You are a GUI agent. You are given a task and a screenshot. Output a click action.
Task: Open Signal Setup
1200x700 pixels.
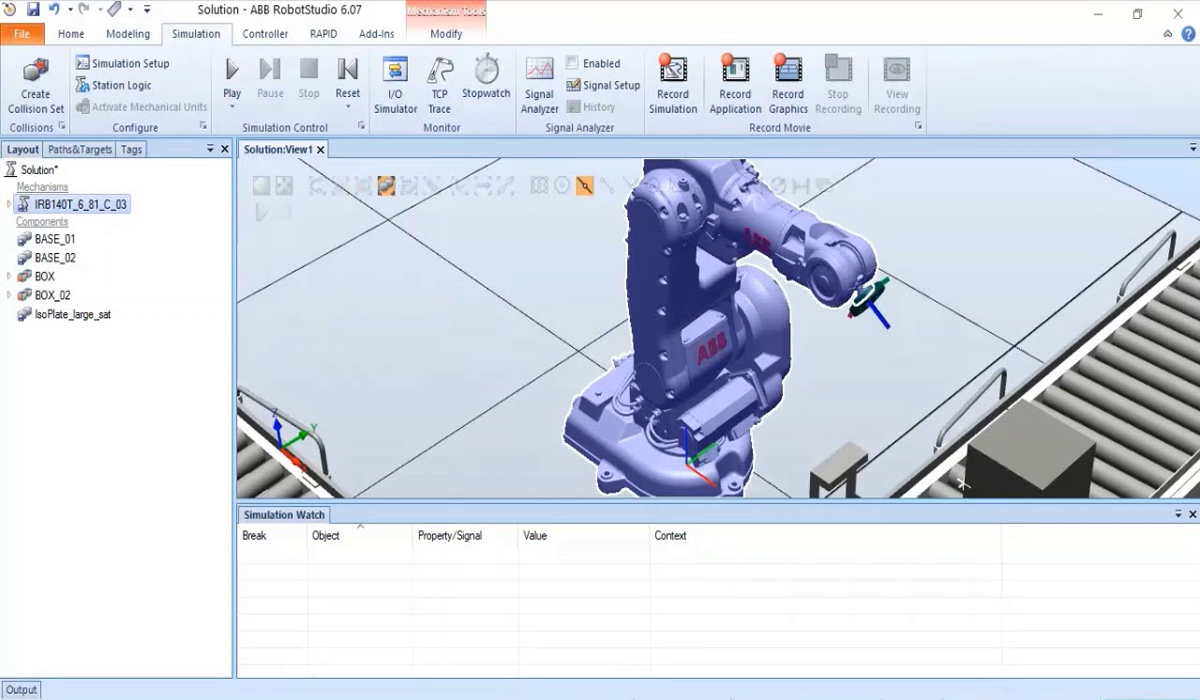point(603,85)
